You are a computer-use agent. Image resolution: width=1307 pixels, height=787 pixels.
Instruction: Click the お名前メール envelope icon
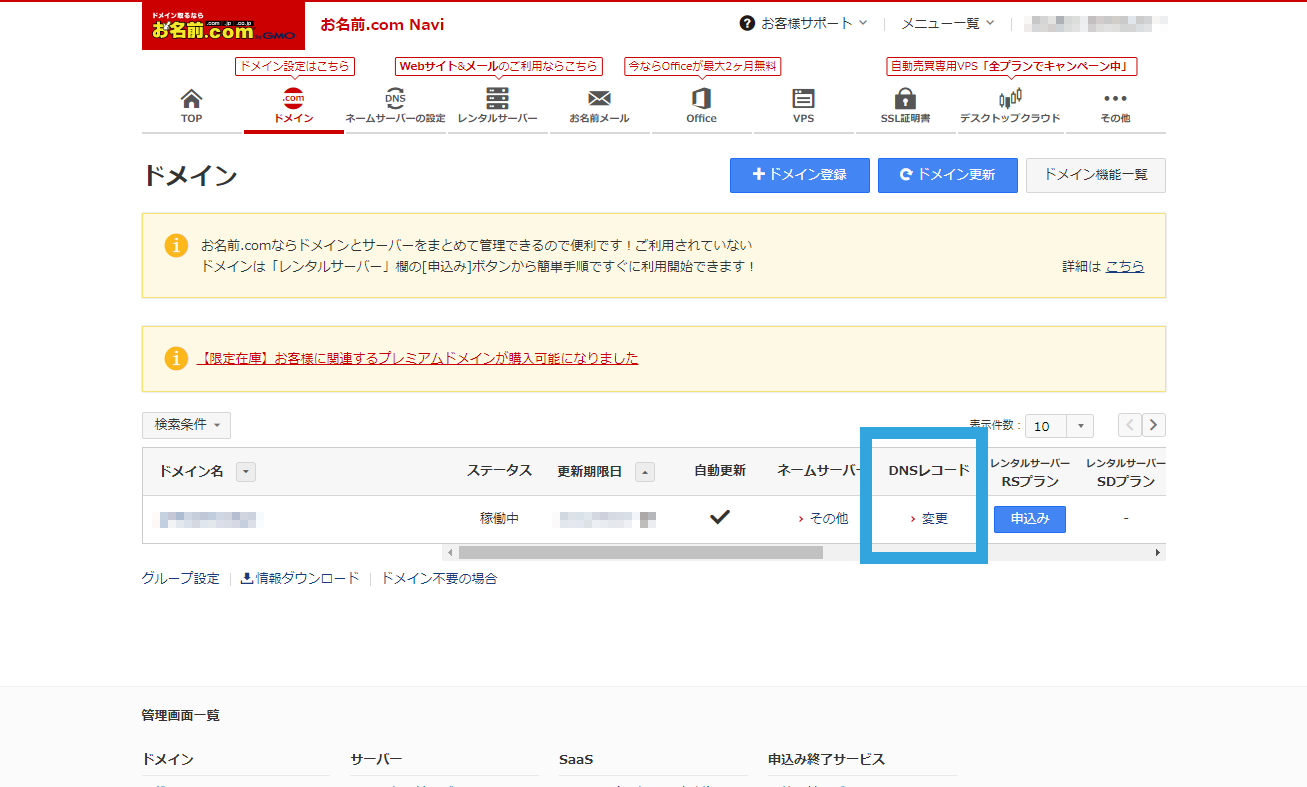tap(599, 99)
